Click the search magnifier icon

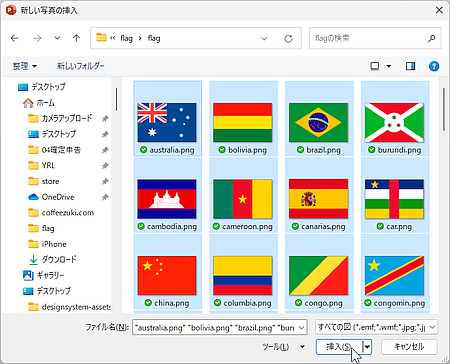pyautogui.click(x=432, y=38)
